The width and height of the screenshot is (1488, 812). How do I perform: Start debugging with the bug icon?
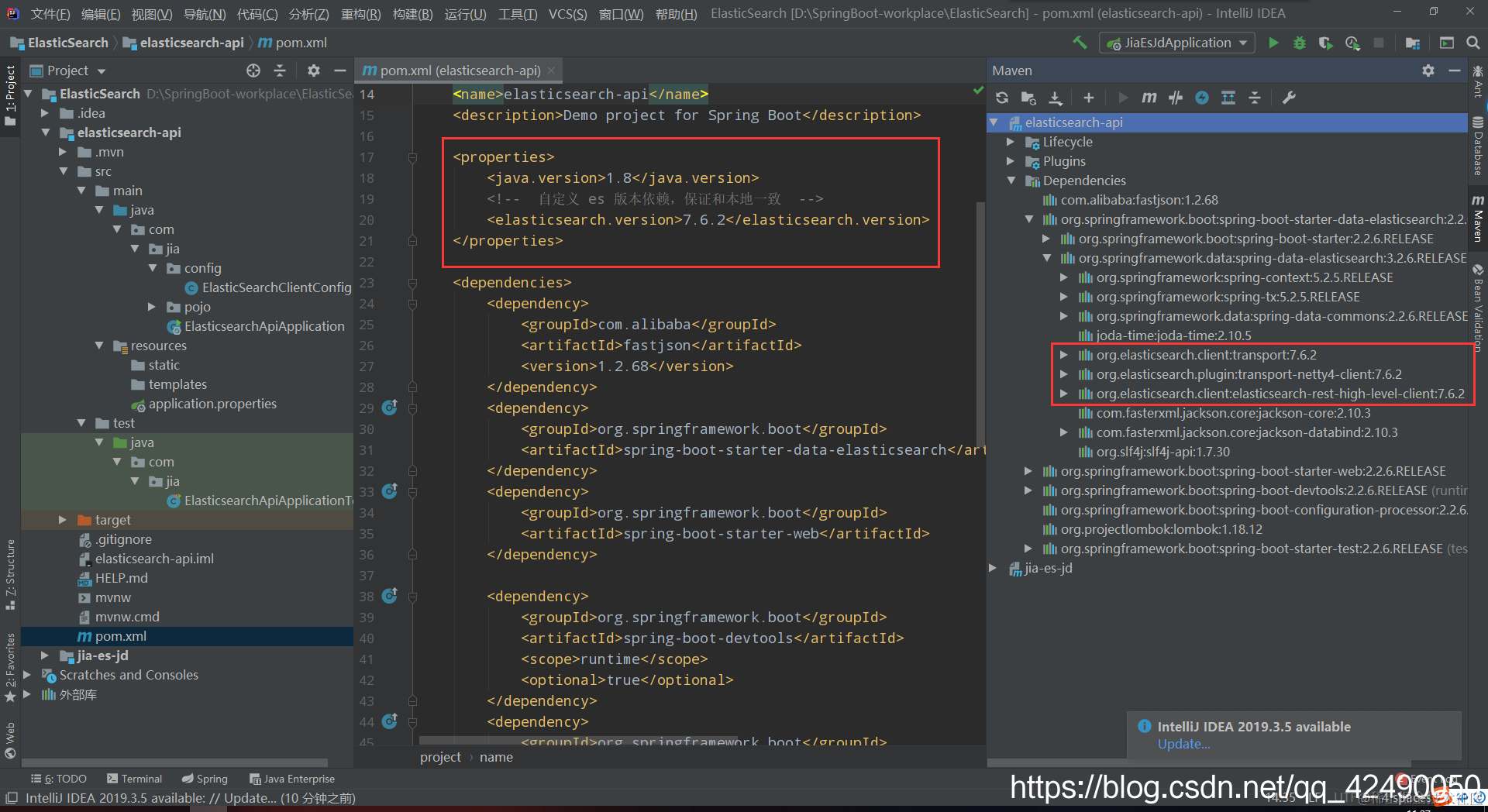tap(1300, 43)
